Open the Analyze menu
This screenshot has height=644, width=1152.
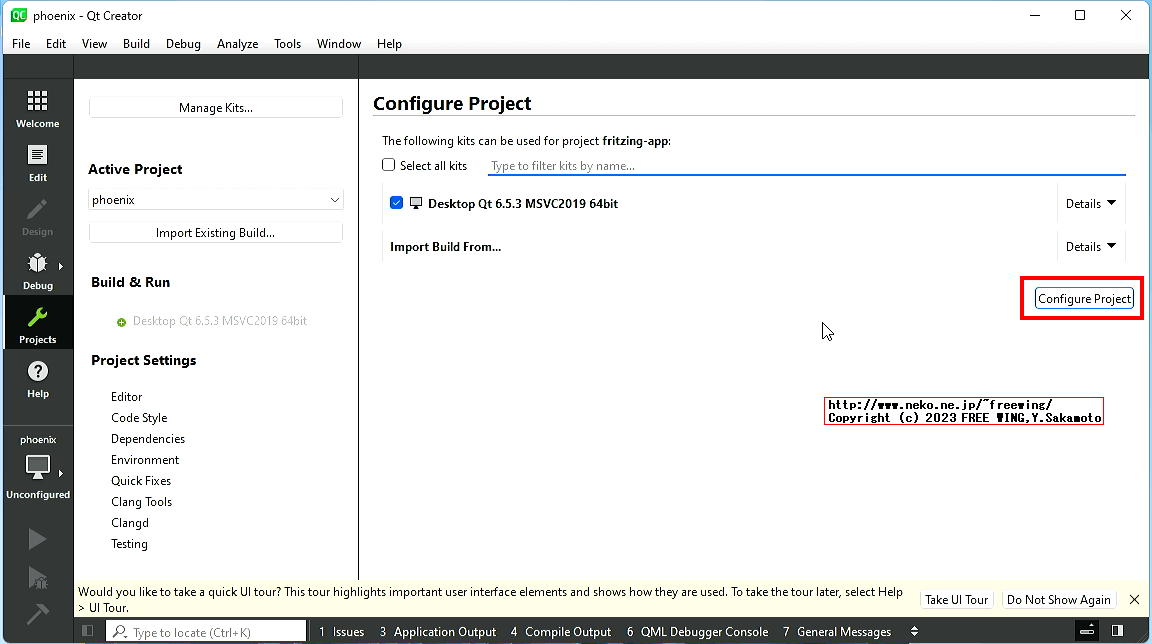(237, 44)
